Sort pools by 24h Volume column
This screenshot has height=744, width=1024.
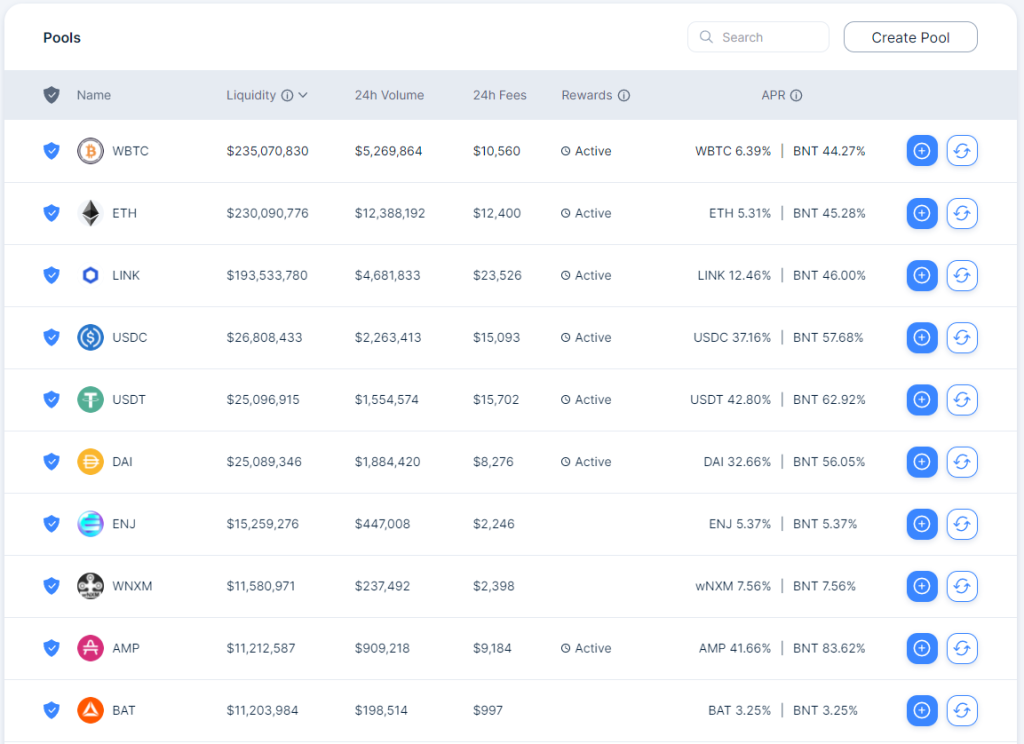389,95
